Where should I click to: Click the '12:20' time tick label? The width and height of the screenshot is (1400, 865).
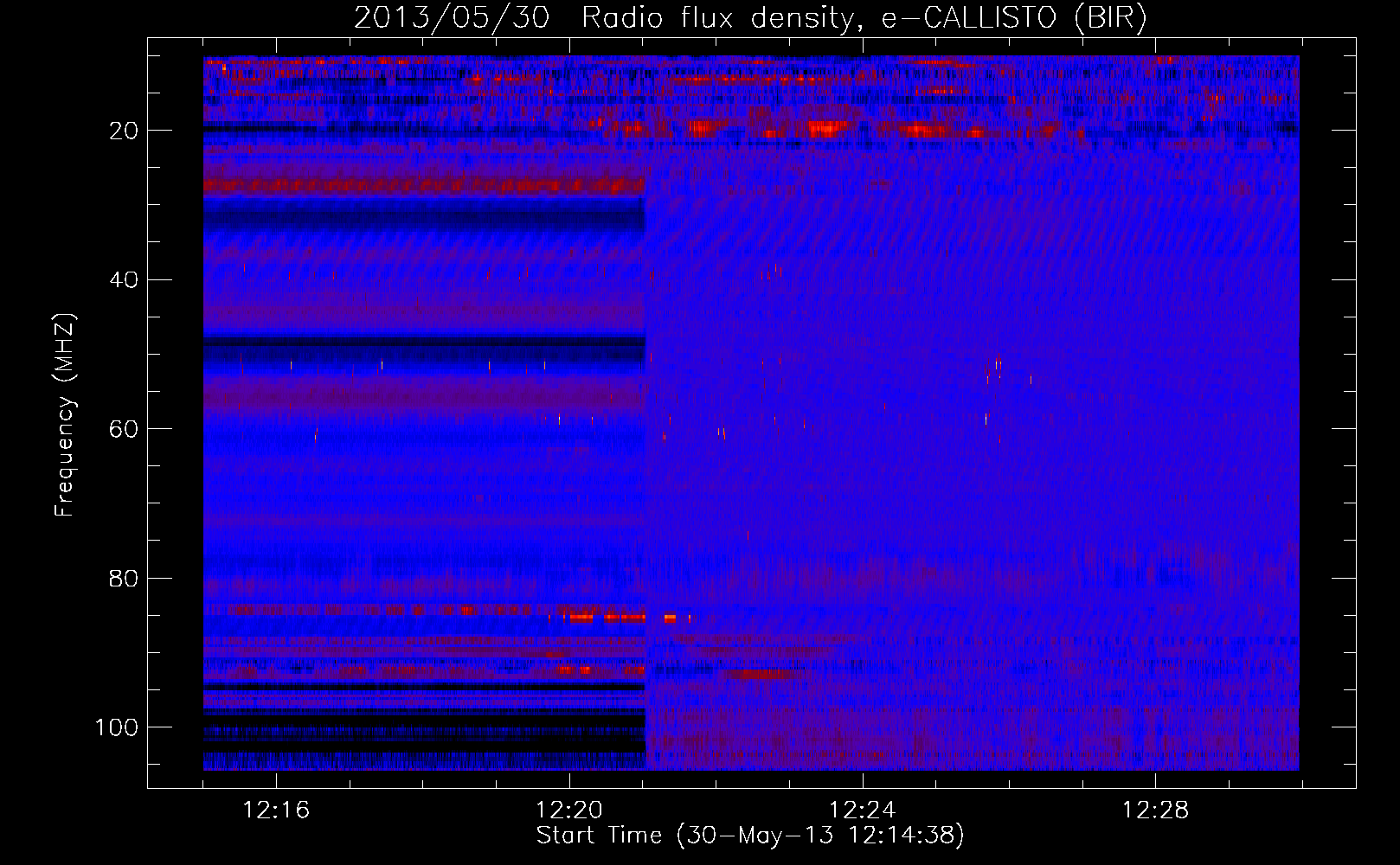coord(569,811)
